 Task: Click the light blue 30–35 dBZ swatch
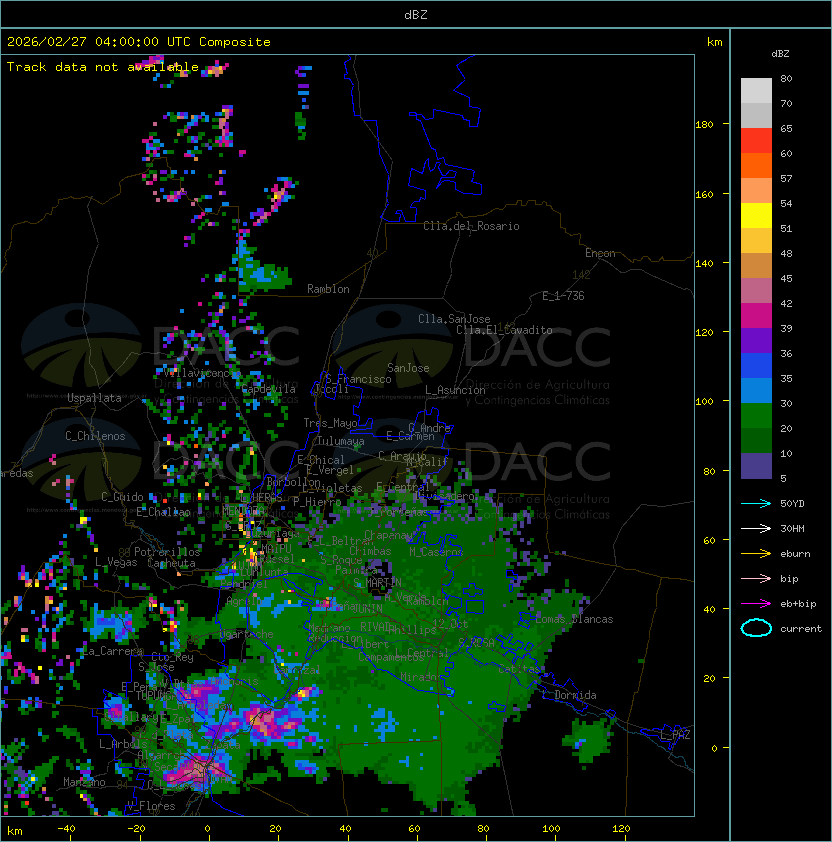[x=756, y=391]
